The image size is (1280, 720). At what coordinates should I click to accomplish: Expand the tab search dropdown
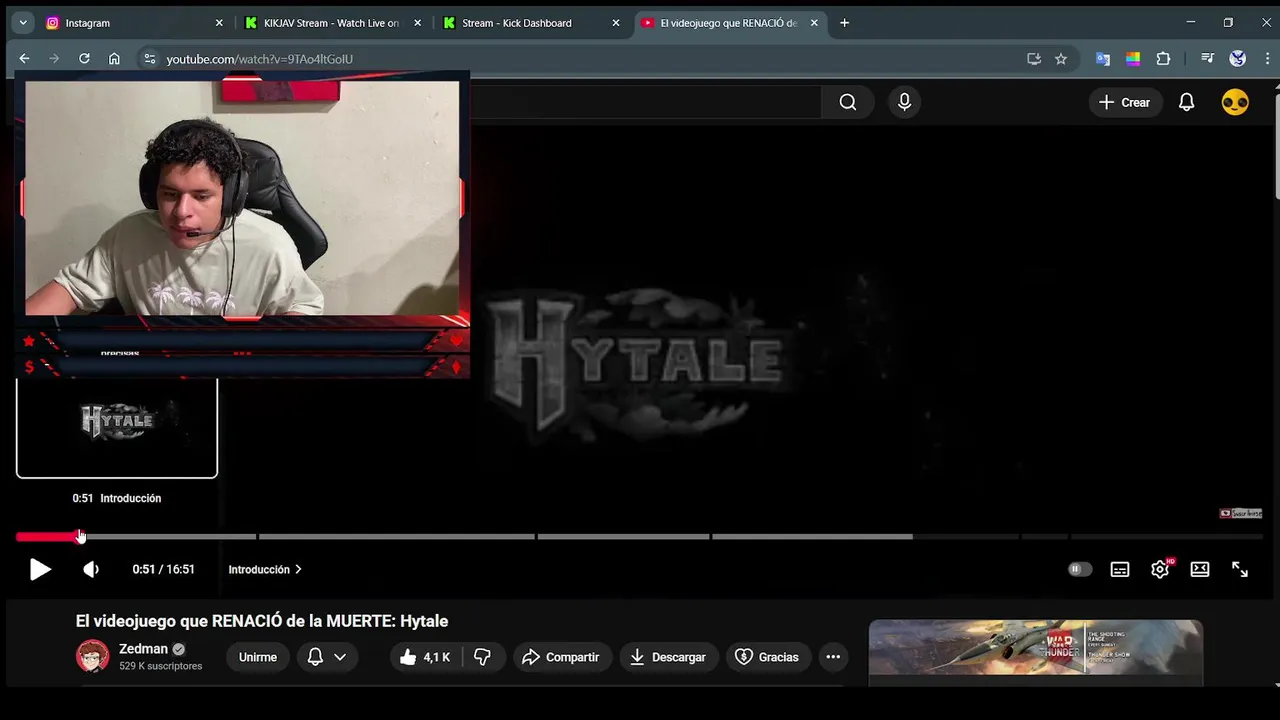[x=22, y=23]
